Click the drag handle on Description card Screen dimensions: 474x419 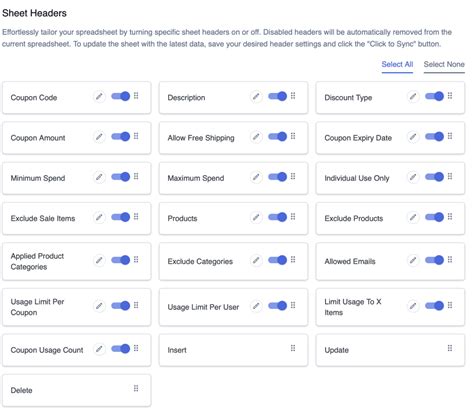293,96
